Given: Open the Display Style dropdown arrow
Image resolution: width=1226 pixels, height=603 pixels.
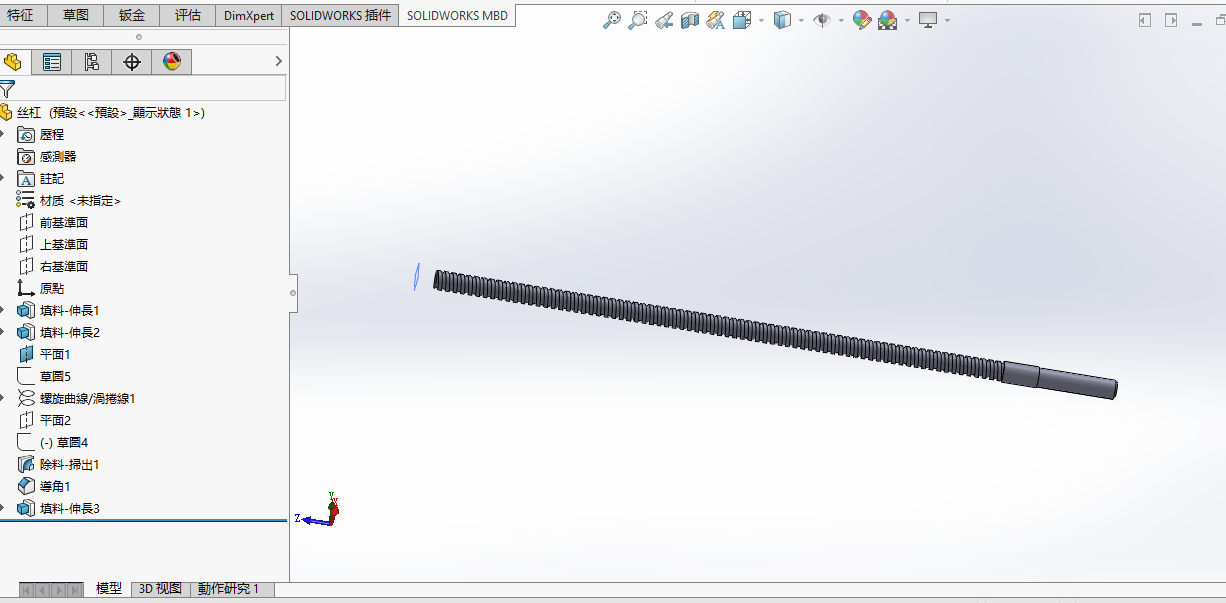Looking at the screenshot, I should click(801, 20).
